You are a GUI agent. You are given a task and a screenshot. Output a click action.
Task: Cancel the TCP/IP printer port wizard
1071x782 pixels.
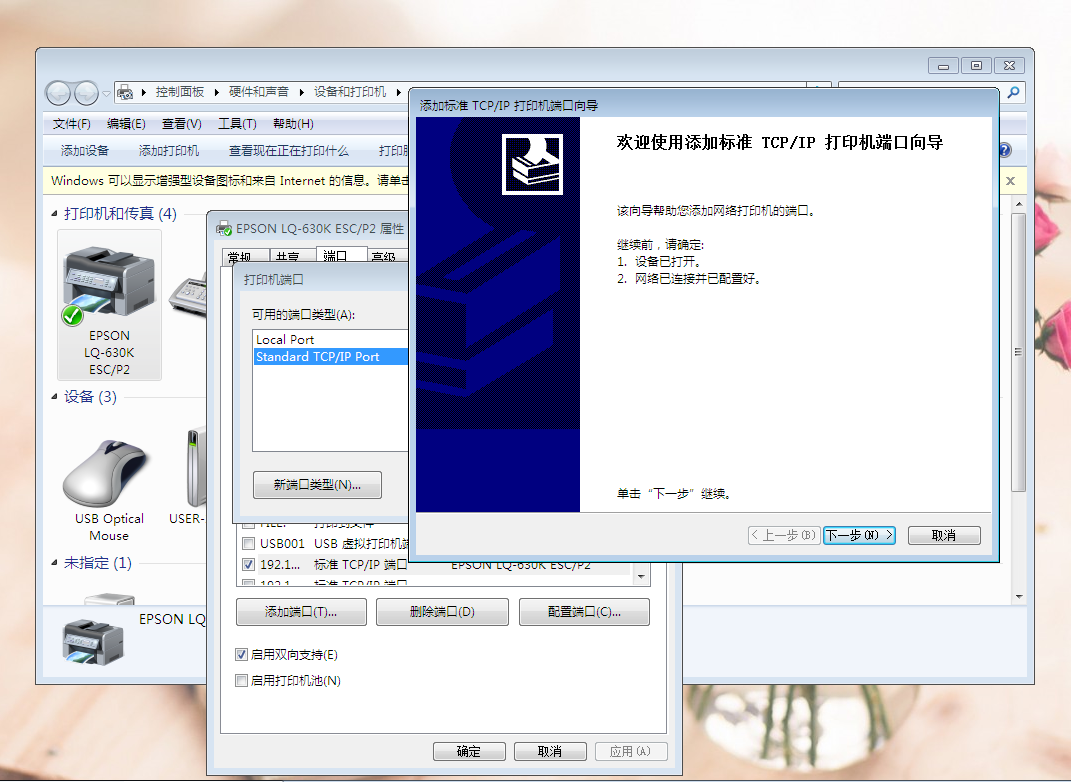pyautogui.click(x=944, y=535)
